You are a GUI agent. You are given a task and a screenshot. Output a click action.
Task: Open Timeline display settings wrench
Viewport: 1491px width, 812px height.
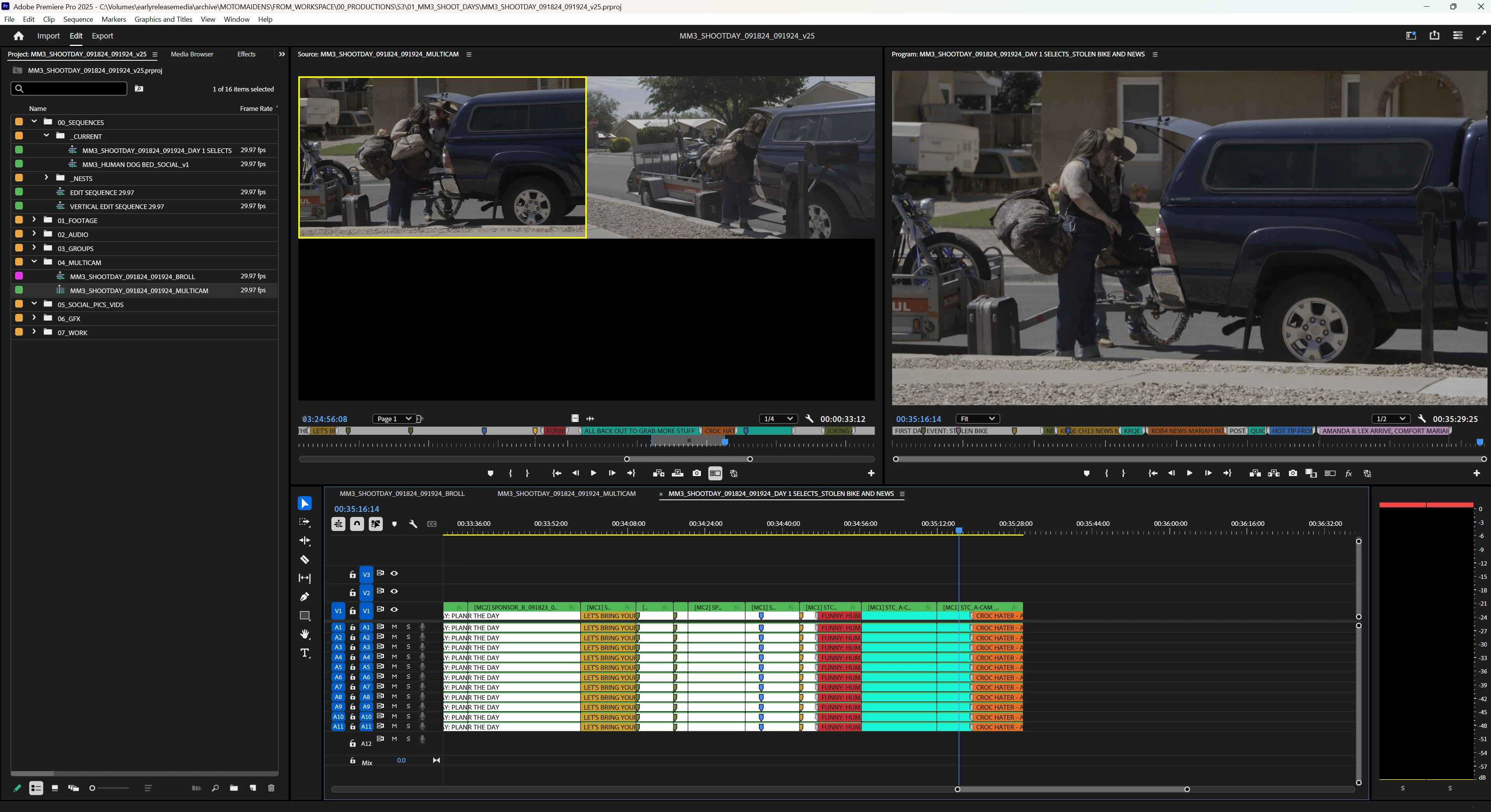pyautogui.click(x=413, y=524)
